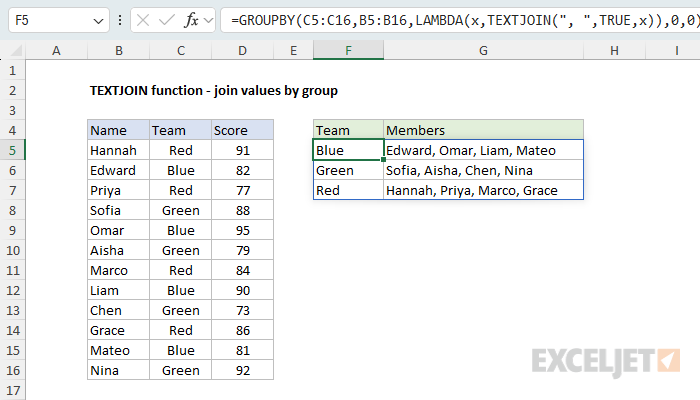
Task: Select the 'Grace' name cell
Action: click(118, 330)
